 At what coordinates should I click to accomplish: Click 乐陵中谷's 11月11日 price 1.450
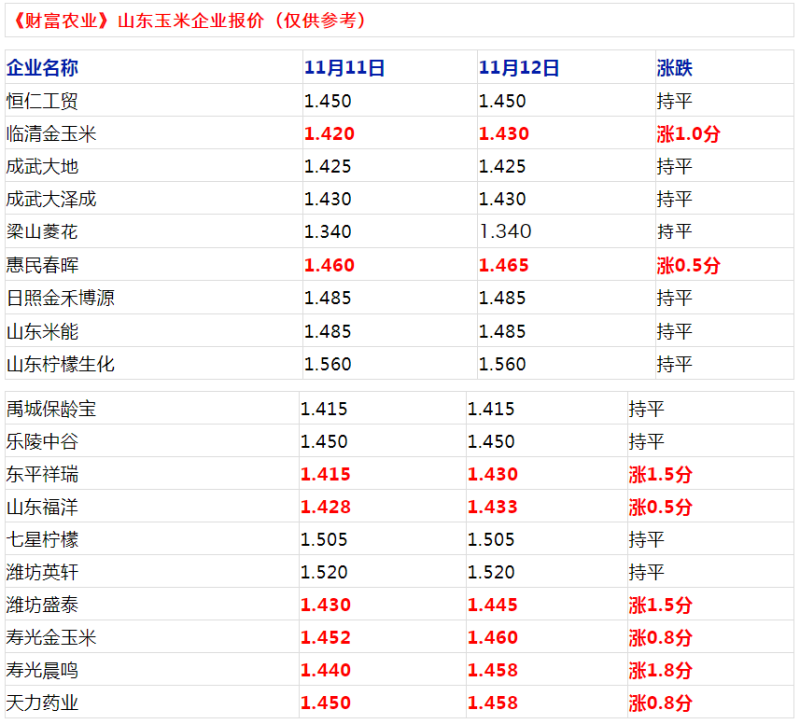323,441
